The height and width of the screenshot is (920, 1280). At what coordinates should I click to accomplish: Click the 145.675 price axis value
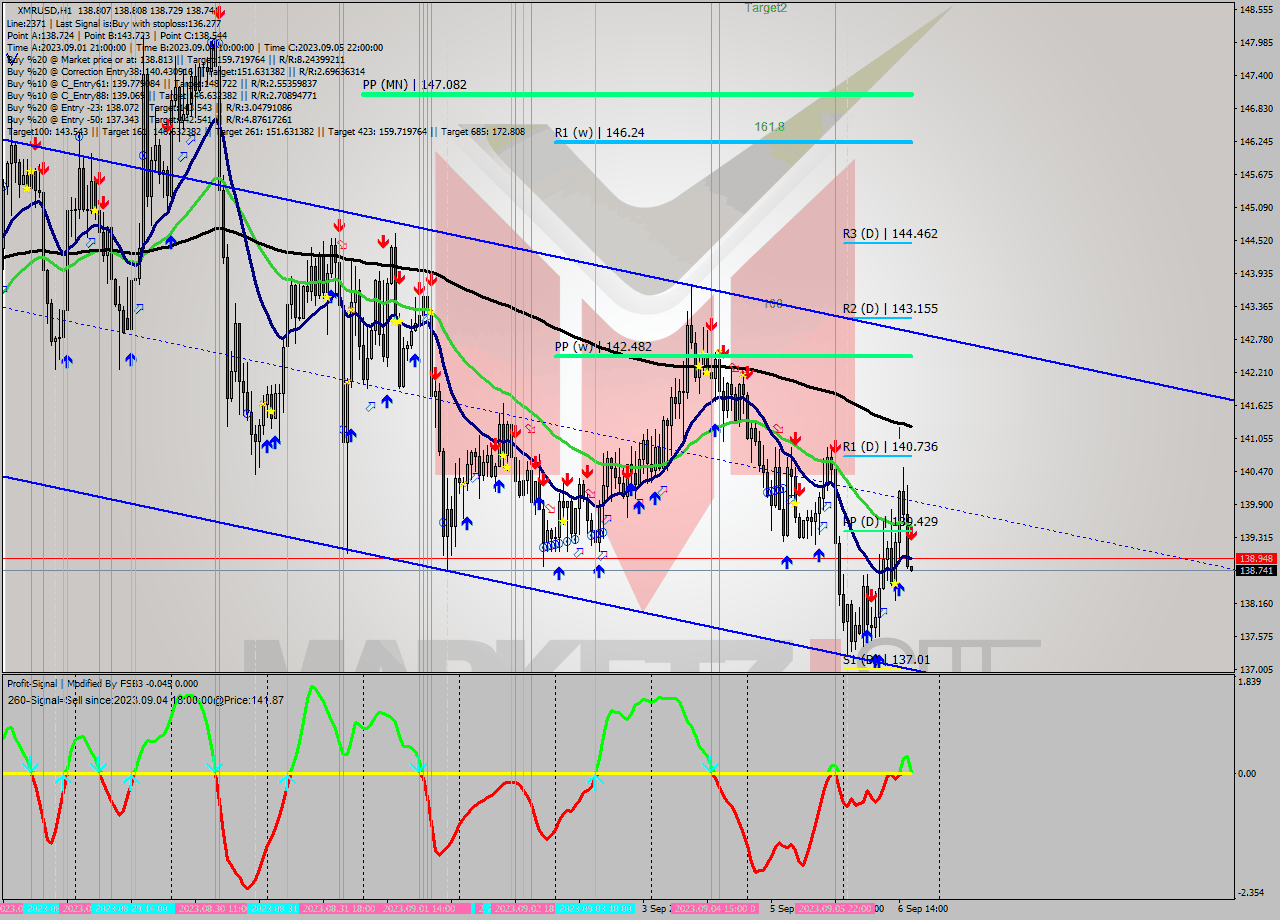[1255, 174]
